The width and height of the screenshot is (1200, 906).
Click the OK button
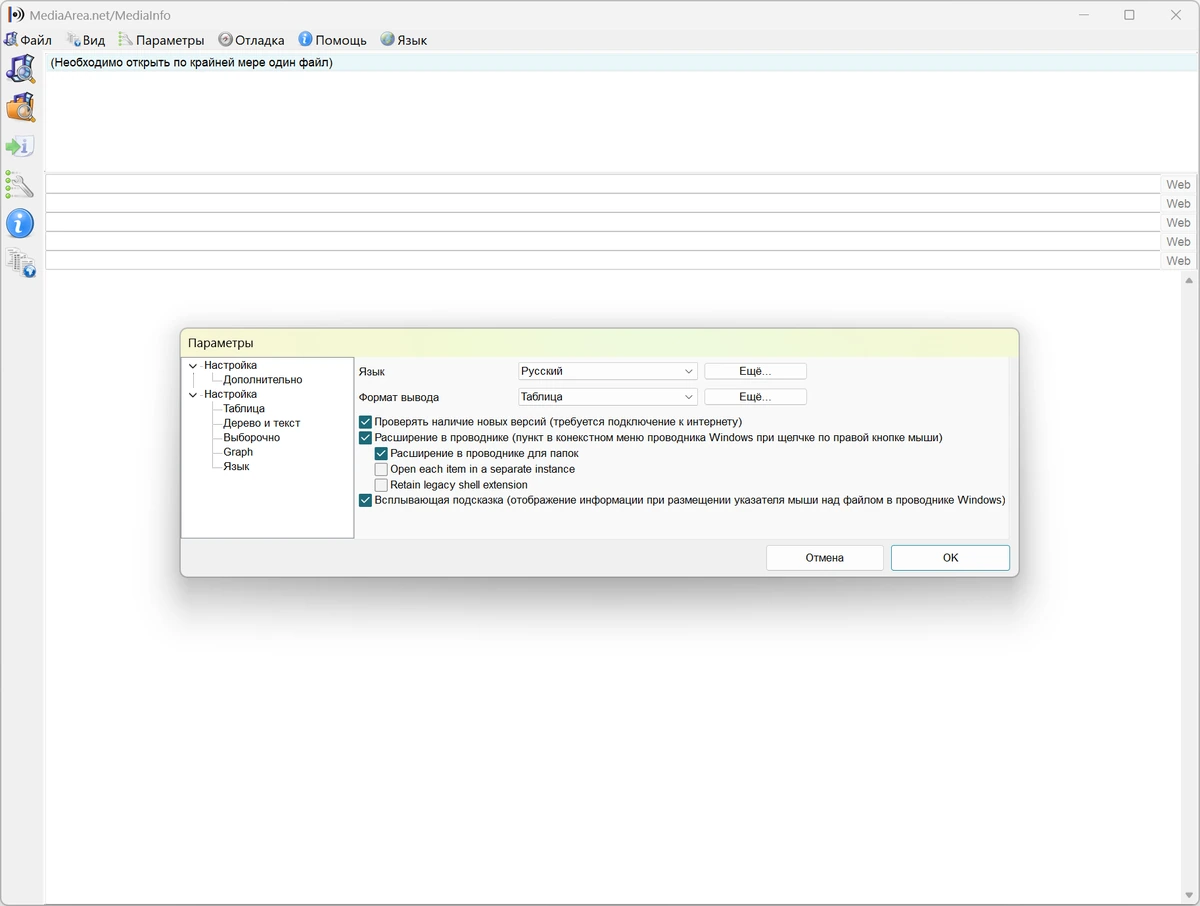[x=950, y=558]
